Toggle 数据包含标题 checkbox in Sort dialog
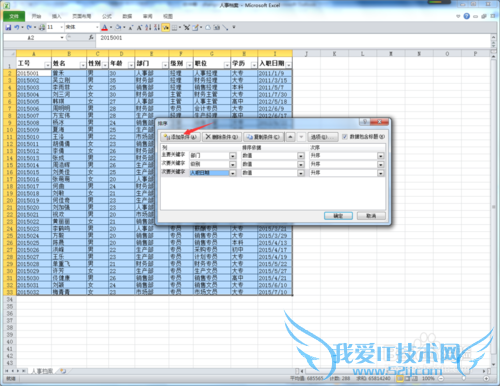This screenshot has width=500, height=386. [345, 137]
